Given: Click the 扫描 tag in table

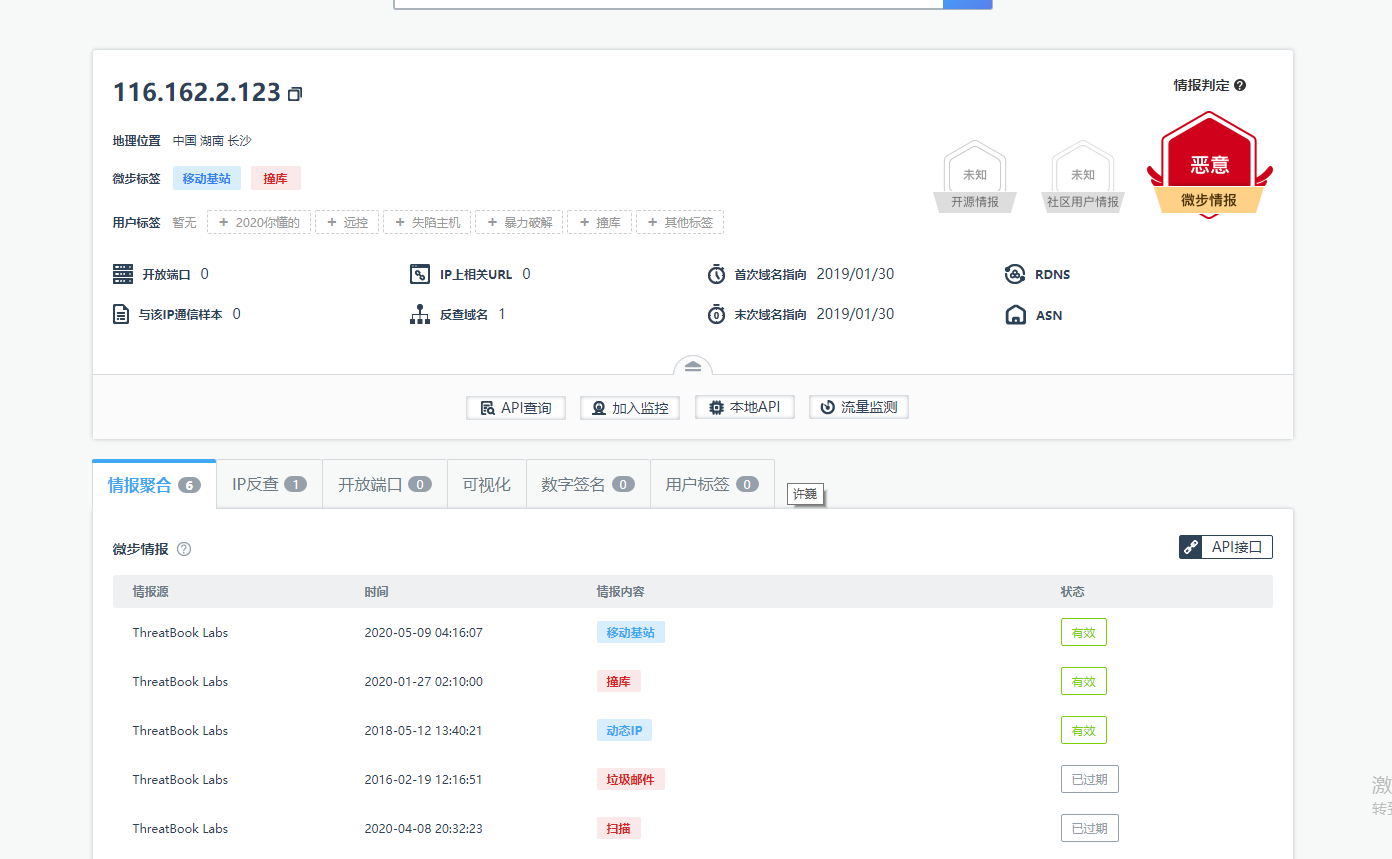Looking at the screenshot, I should (x=619, y=828).
